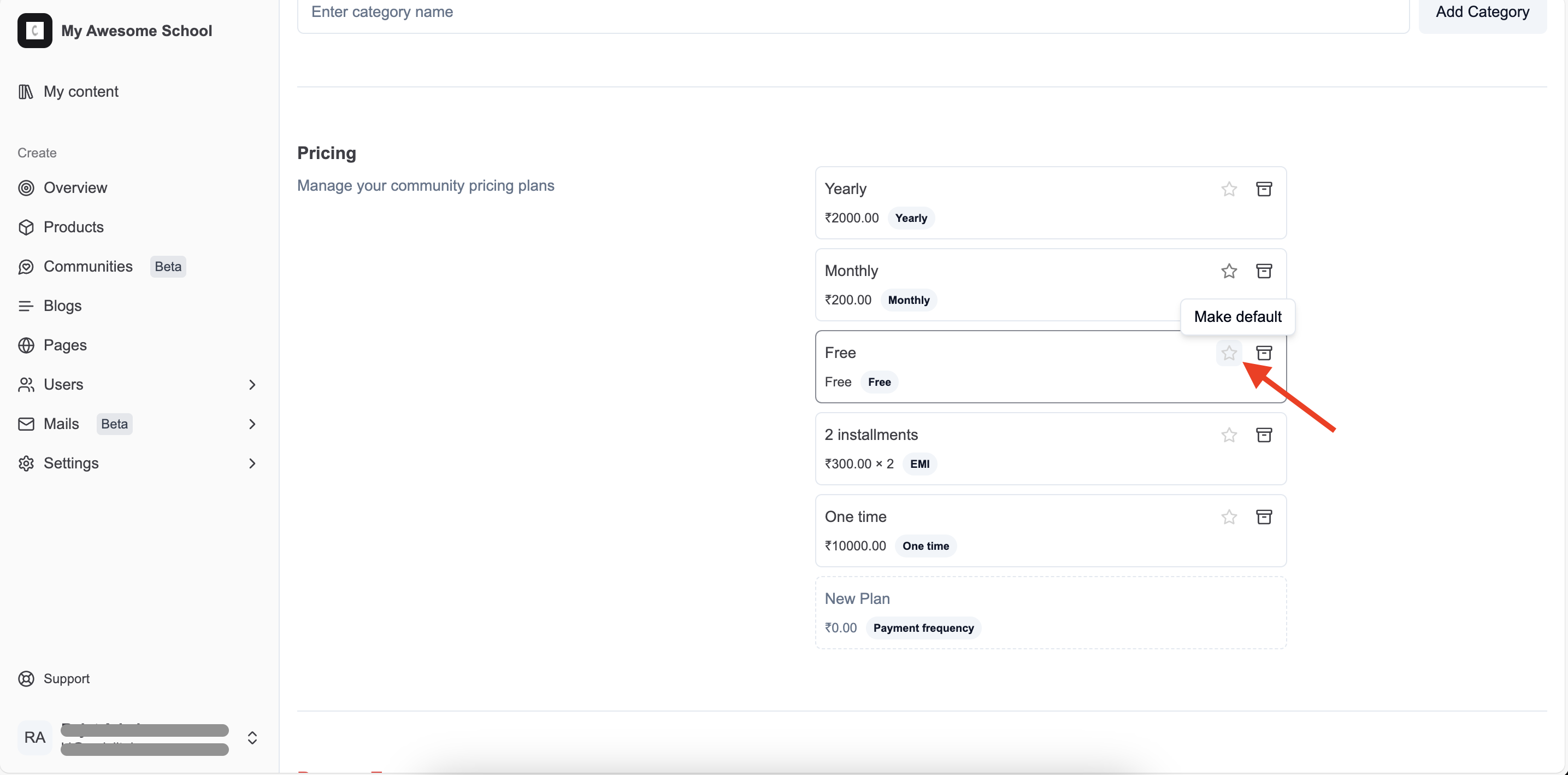The width and height of the screenshot is (1568, 775).
Task: Navigate to Blogs
Action: (x=50, y=306)
